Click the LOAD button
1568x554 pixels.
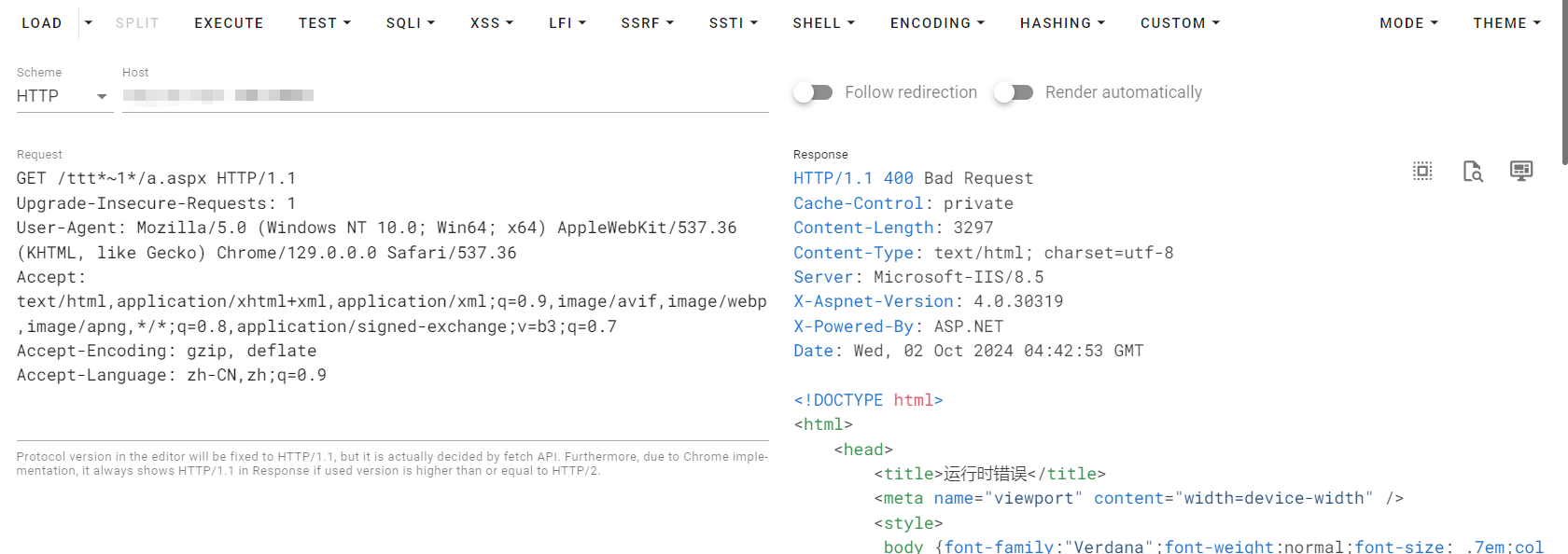coord(42,22)
